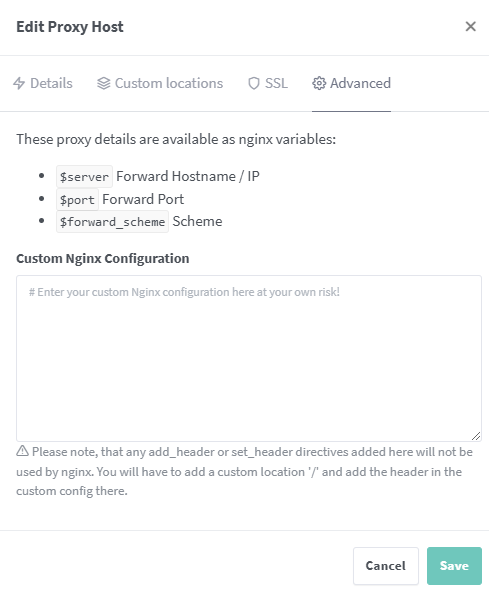Screen dimensions: 489x596
Task: Click the stacked layers Custom locations icon
Action: (x=103, y=83)
